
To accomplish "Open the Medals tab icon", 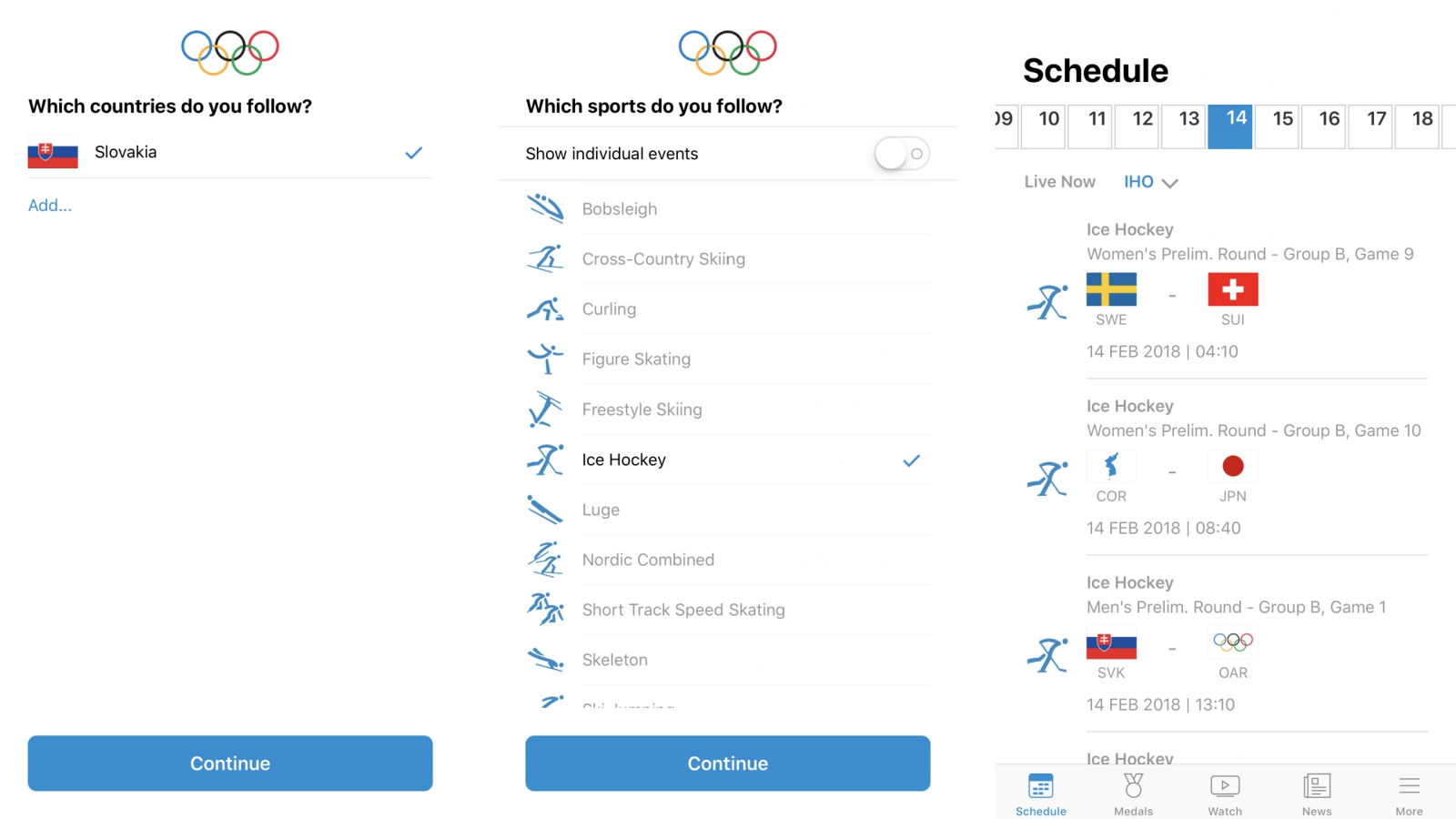I will coord(1133,785).
